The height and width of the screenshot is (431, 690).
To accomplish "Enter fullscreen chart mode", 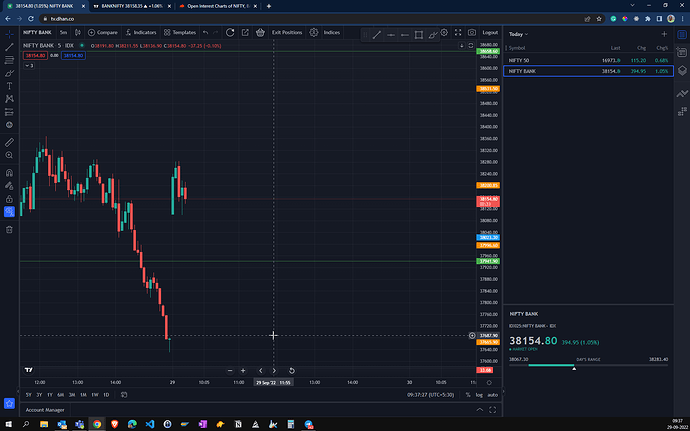I will tap(458, 33).
